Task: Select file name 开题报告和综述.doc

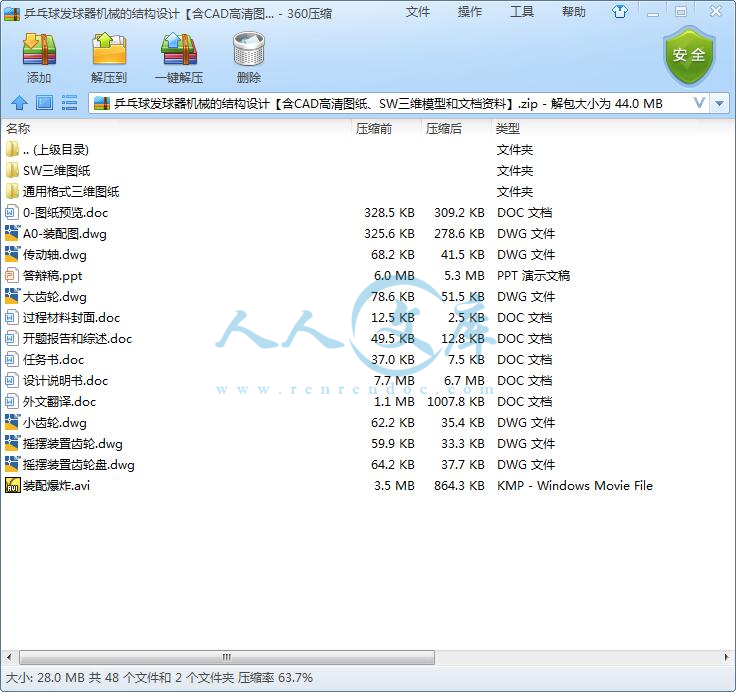Action: pyautogui.click(x=77, y=338)
